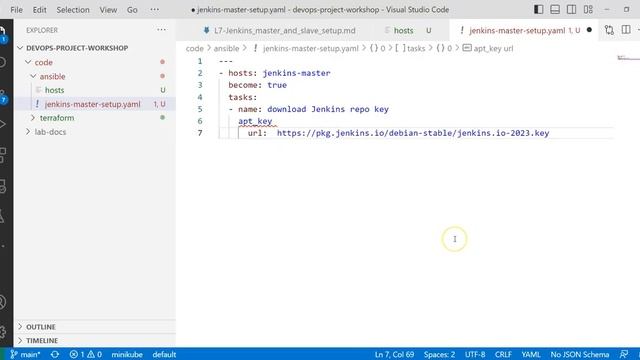Collapse the code folder

tap(43, 62)
